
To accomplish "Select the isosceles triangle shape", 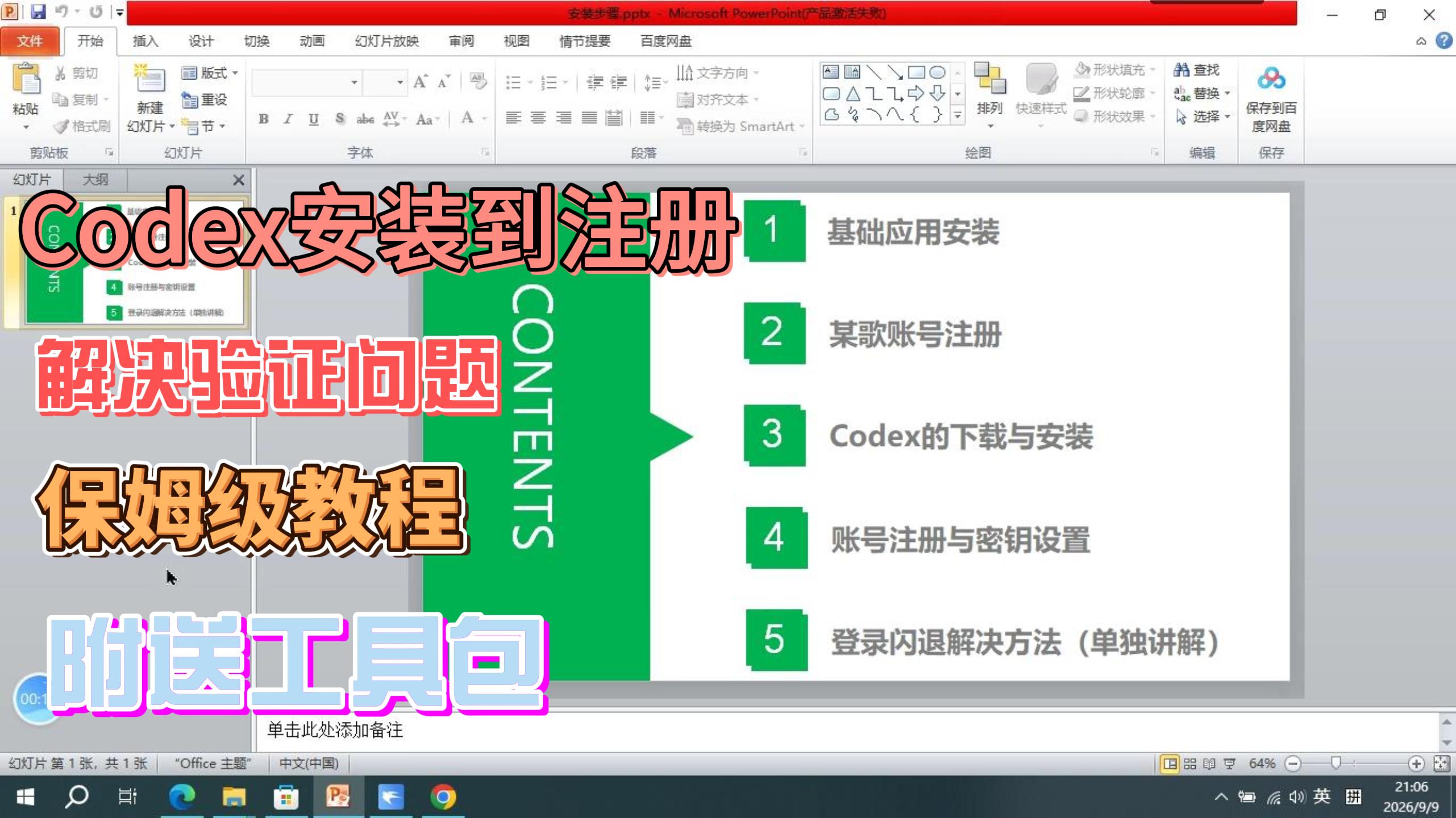I will [x=853, y=94].
